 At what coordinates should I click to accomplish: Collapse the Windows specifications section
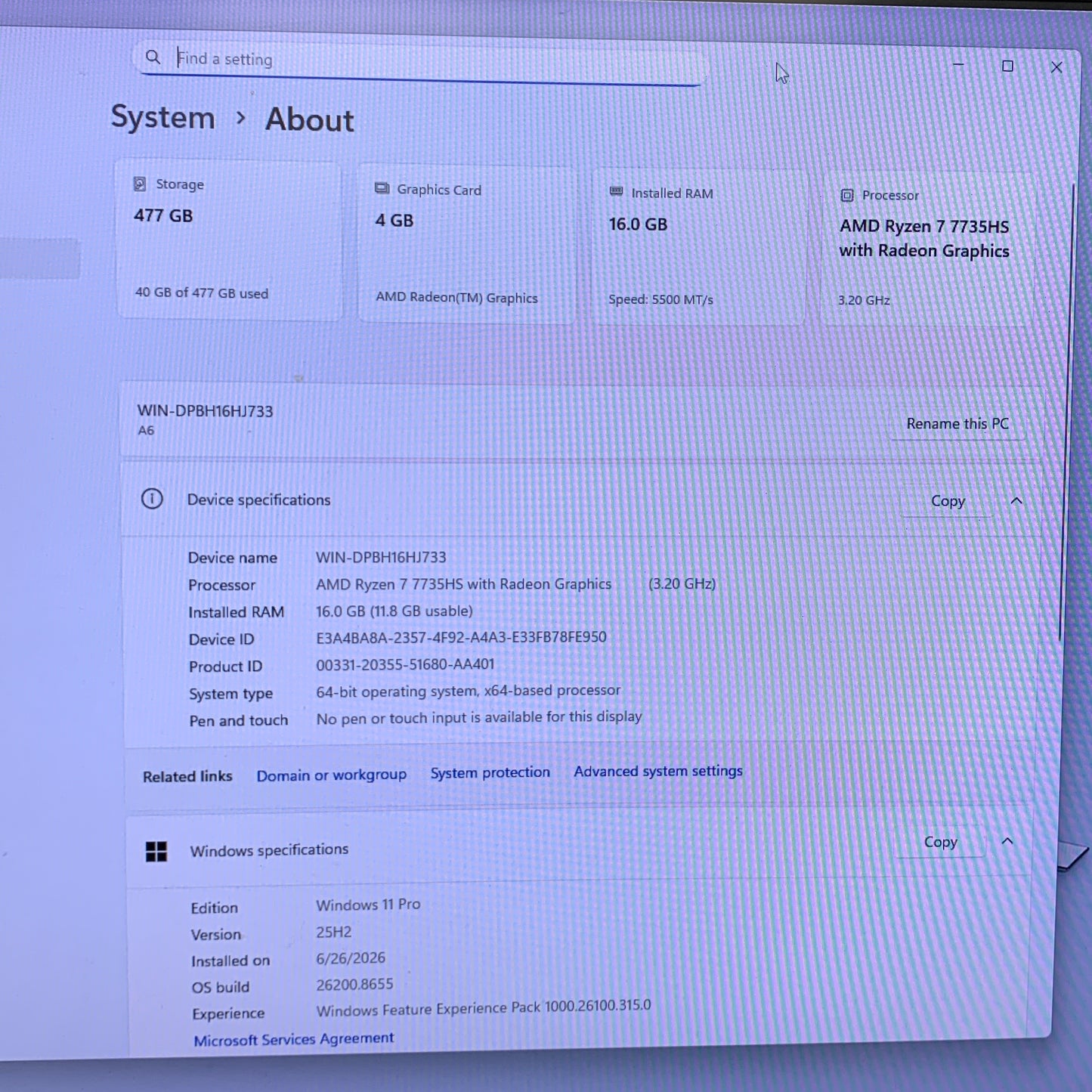[1007, 840]
